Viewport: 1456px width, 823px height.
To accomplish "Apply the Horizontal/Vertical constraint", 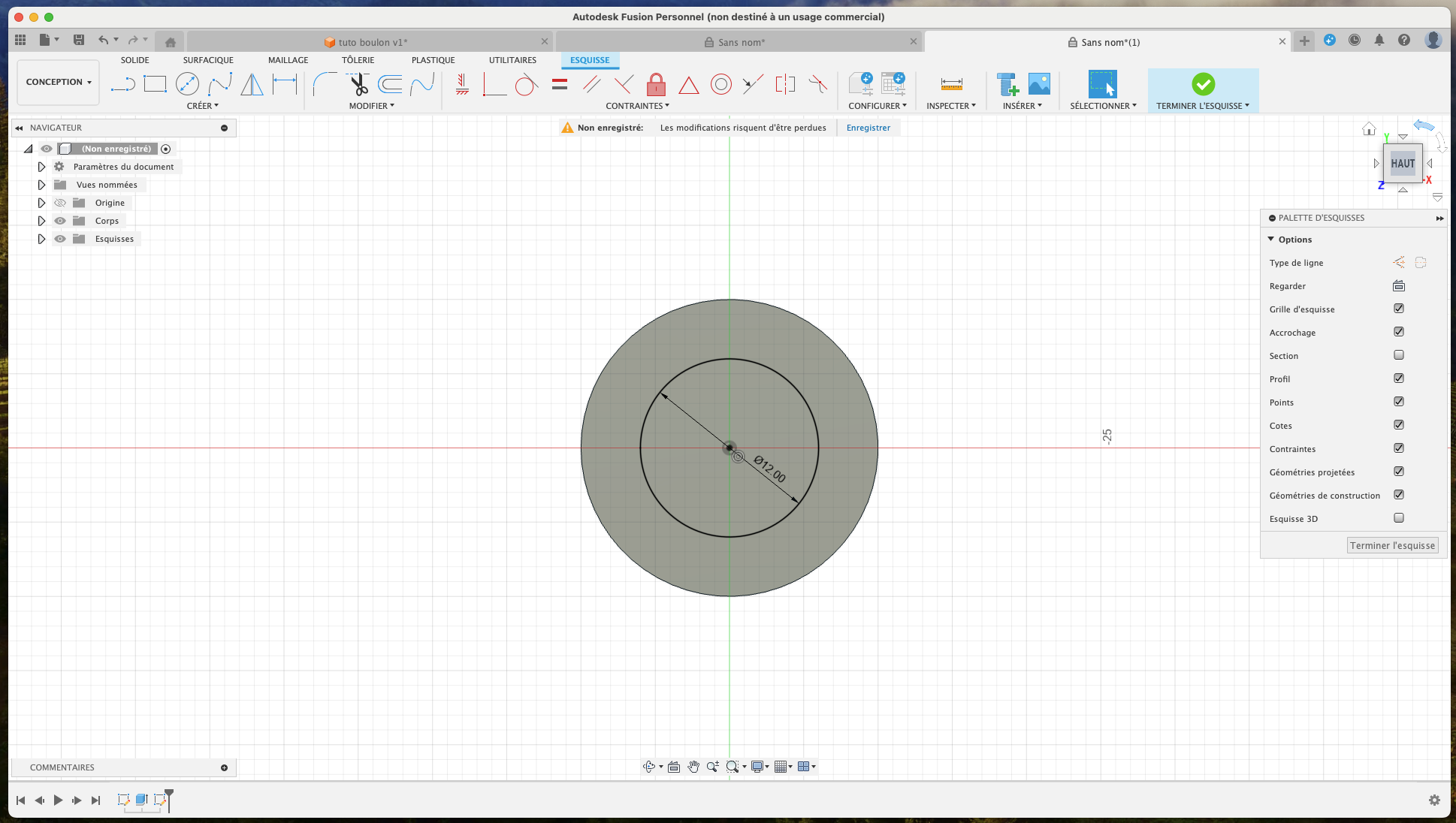I will 462,84.
